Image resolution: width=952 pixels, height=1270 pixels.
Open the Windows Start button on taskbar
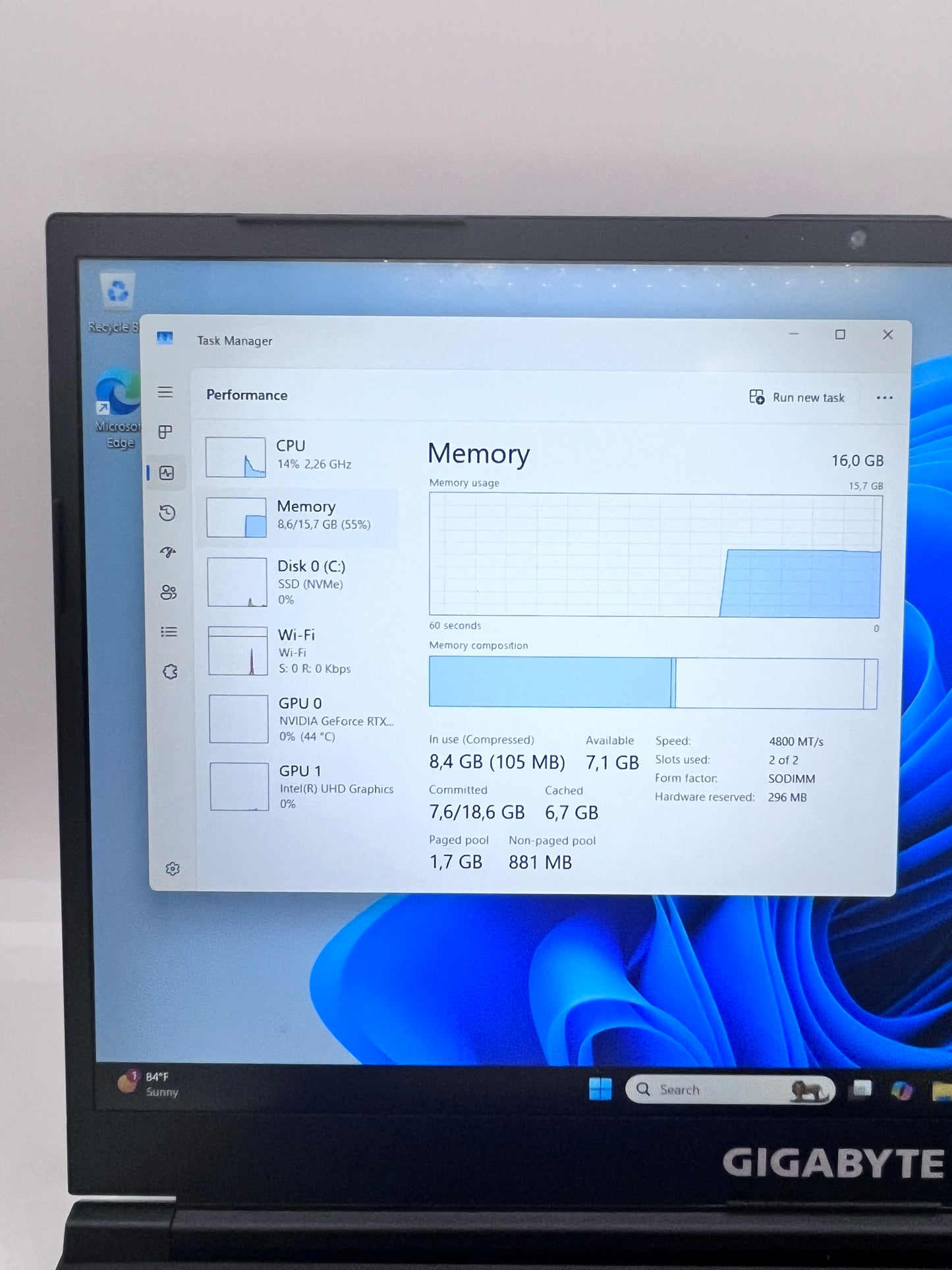pyautogui.click(x=600, y=1089)
